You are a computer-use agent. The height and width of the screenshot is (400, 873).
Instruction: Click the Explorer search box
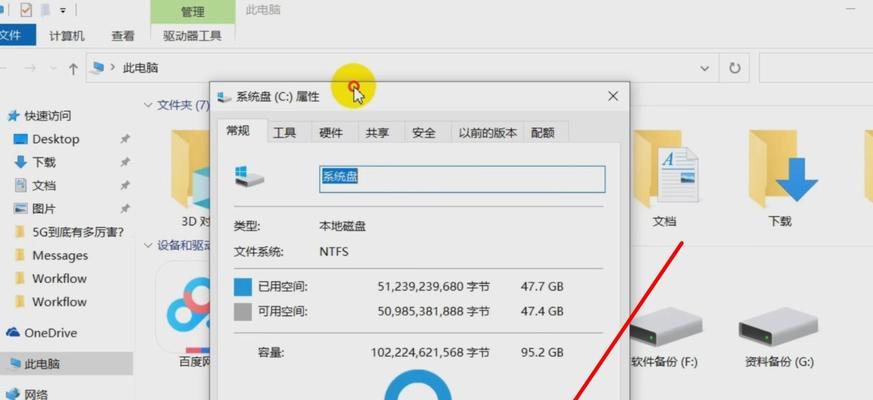[816, 69]
